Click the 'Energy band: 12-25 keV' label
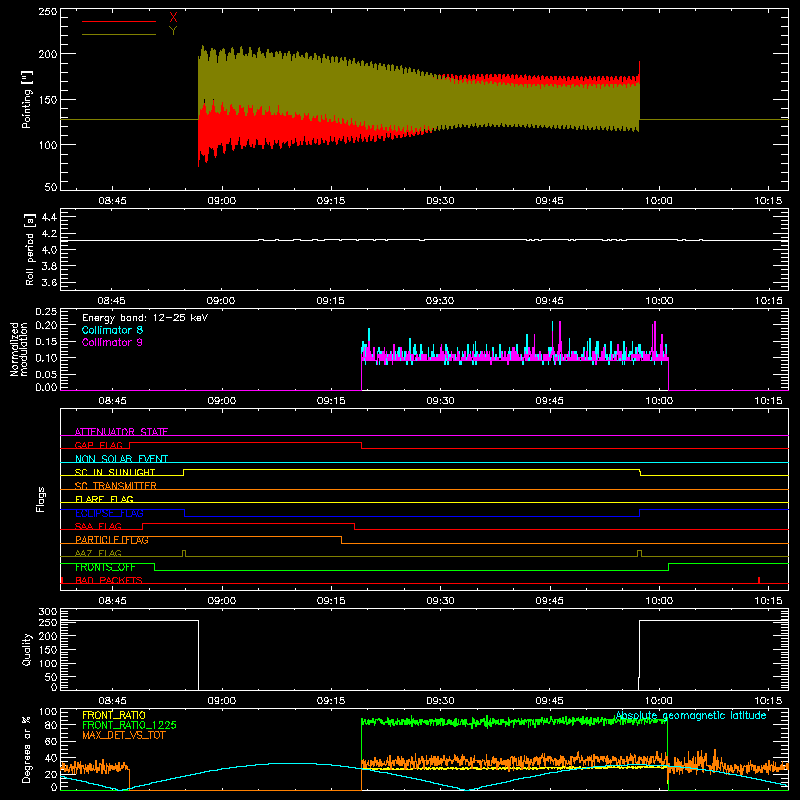 coord(145,318)
